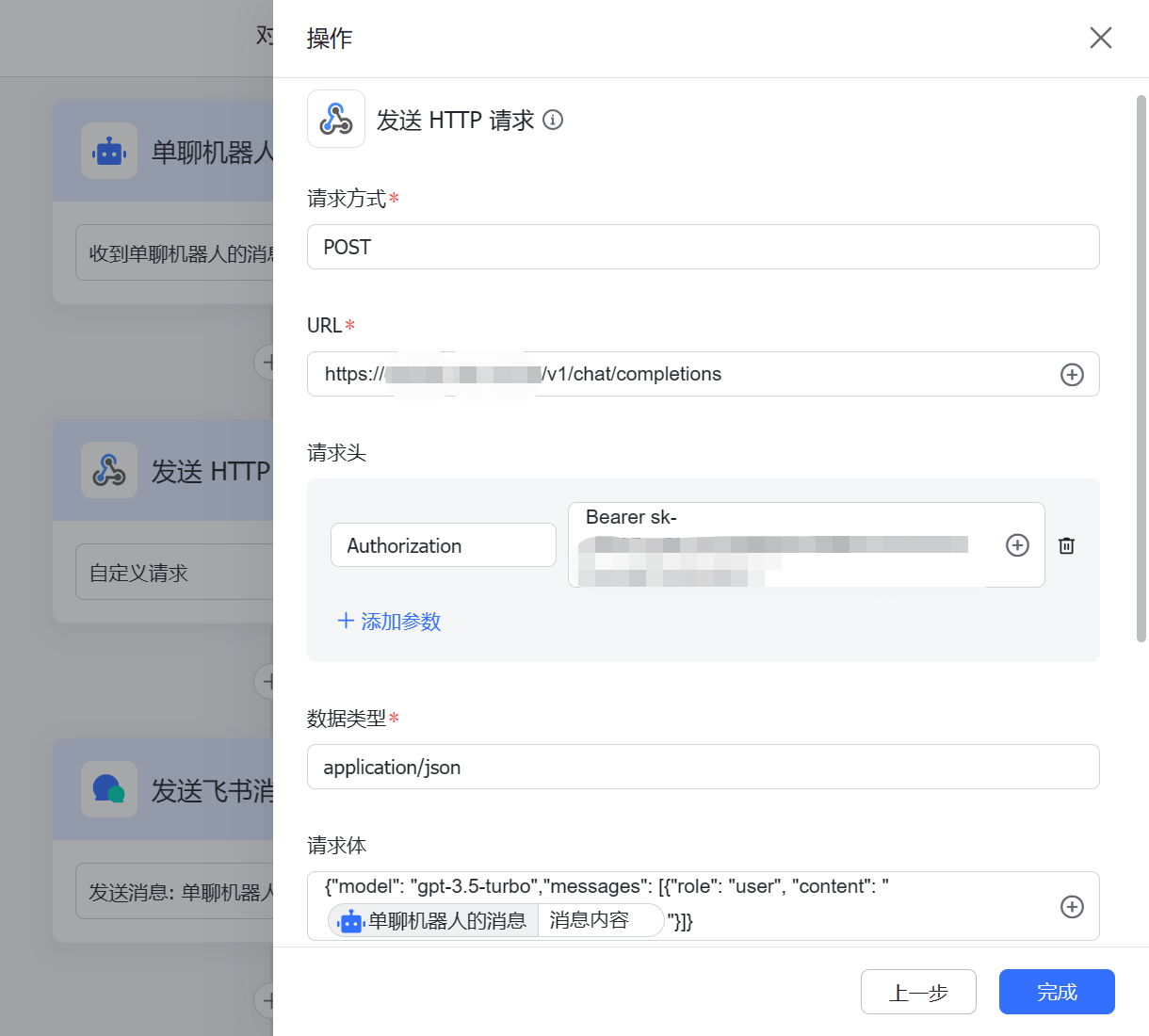Viewport: 1149px width, 1036px height.
Task: Select the robot icon on the 单聊机器人 node
Action: point(110,151)
